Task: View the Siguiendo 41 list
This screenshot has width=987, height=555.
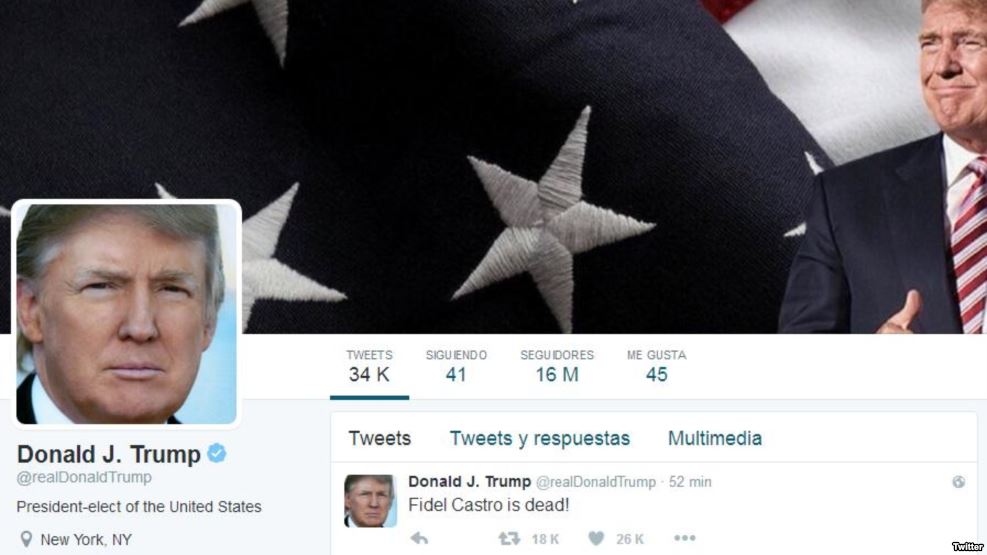Action: pos(456,366)
